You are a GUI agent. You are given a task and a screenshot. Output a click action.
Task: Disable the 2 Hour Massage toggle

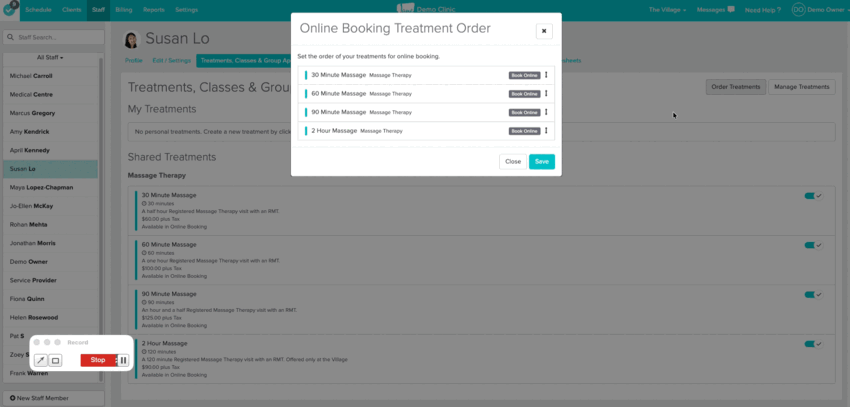click(x=812, y=343)
